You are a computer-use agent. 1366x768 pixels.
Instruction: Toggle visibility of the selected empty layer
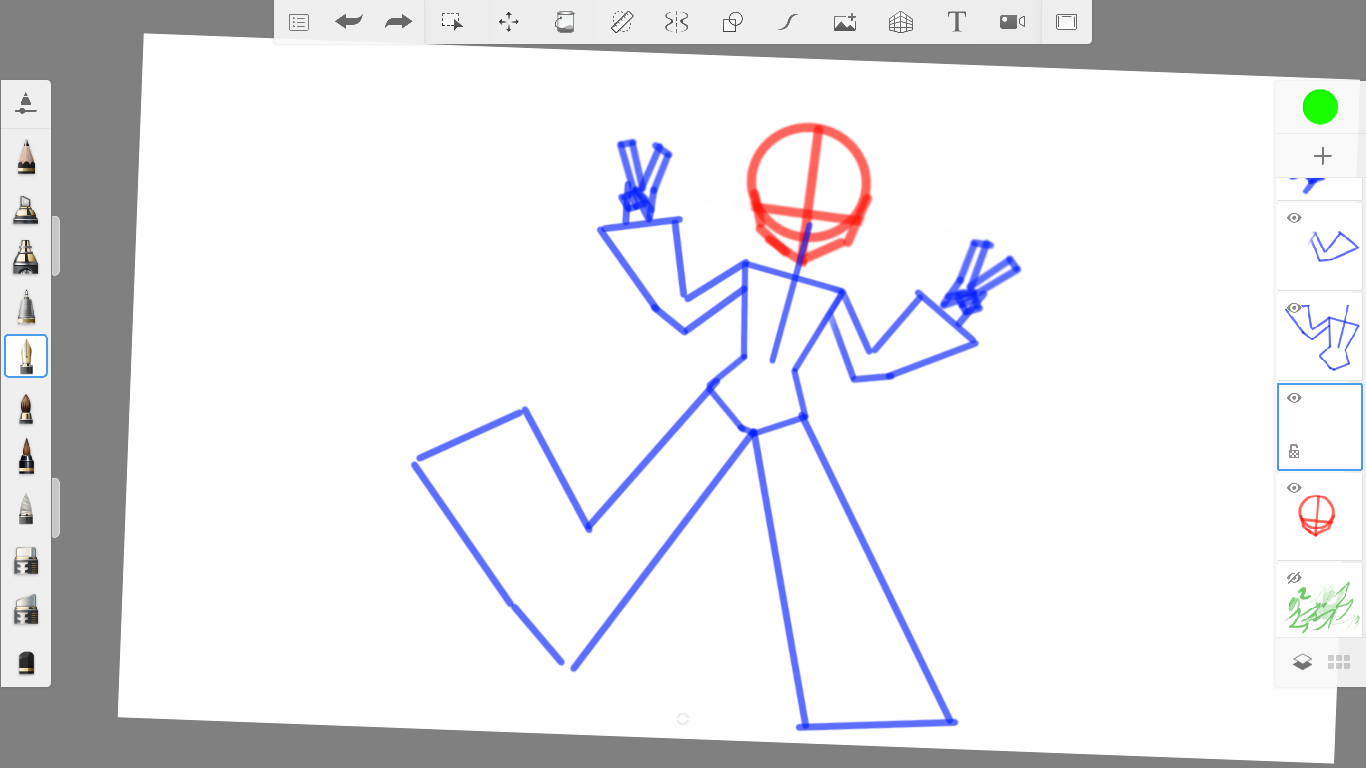tap(1294, 398)
